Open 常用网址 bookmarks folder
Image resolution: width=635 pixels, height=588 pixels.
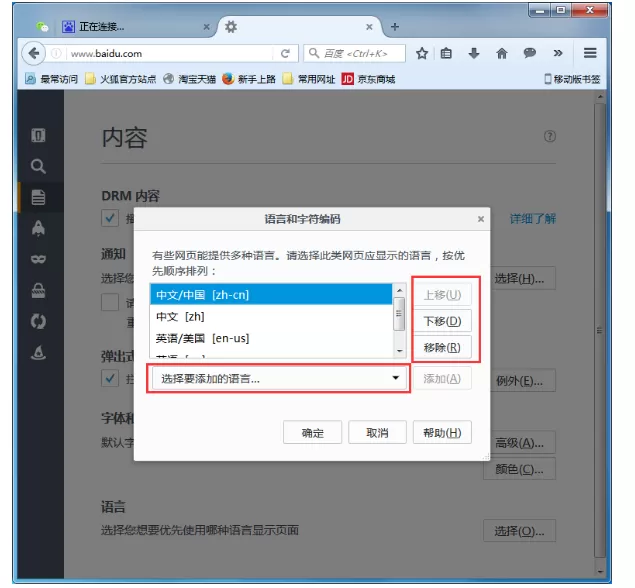coord(309,79)
